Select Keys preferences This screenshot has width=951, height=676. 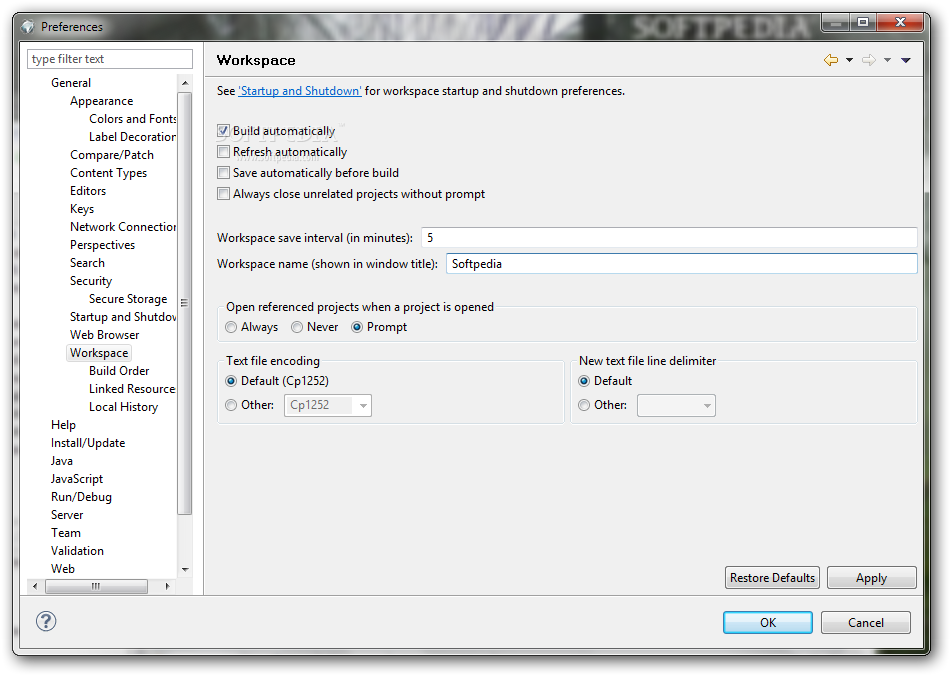82,209
